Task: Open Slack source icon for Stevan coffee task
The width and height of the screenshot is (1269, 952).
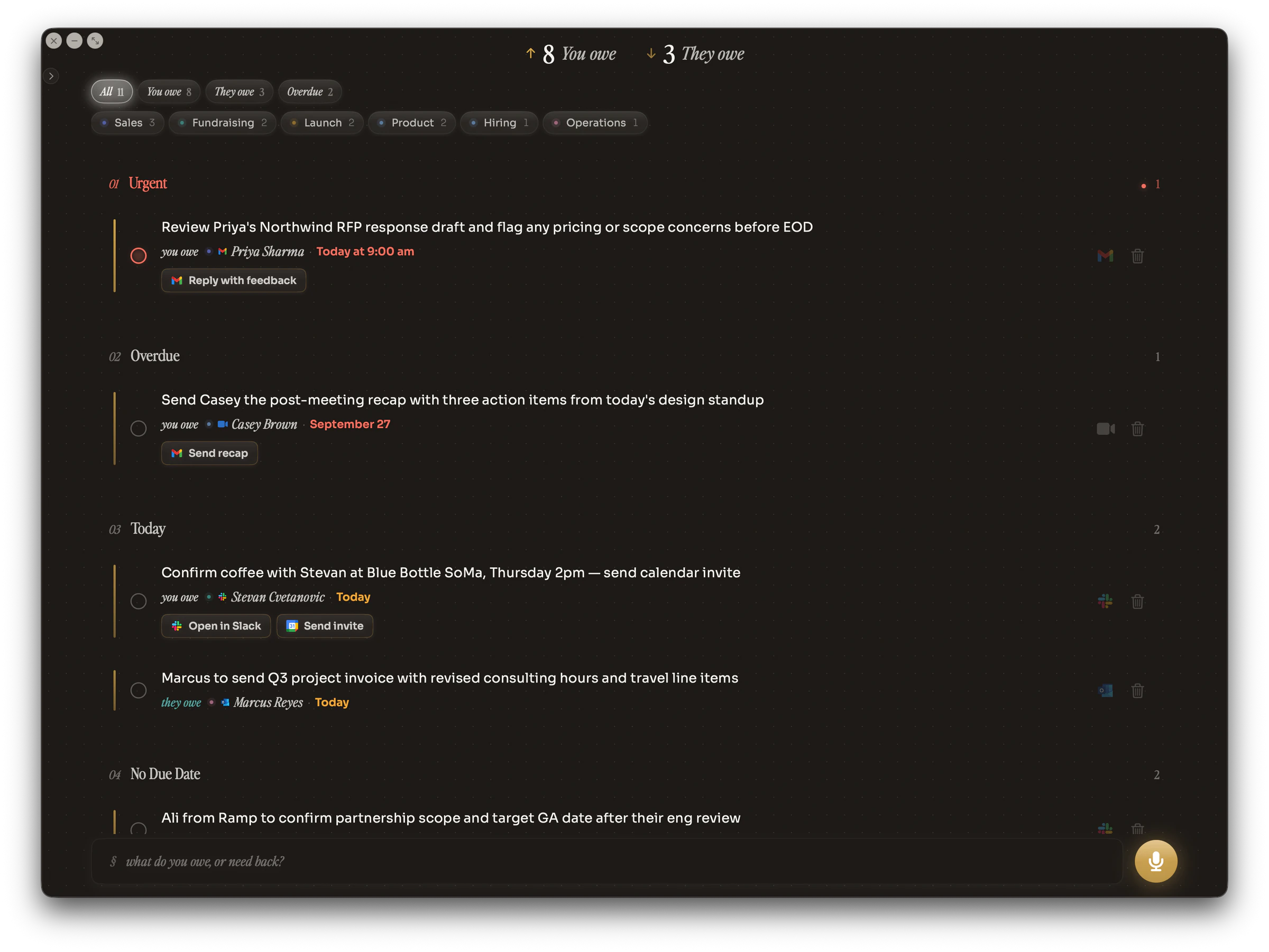Action: point(1105,601)
